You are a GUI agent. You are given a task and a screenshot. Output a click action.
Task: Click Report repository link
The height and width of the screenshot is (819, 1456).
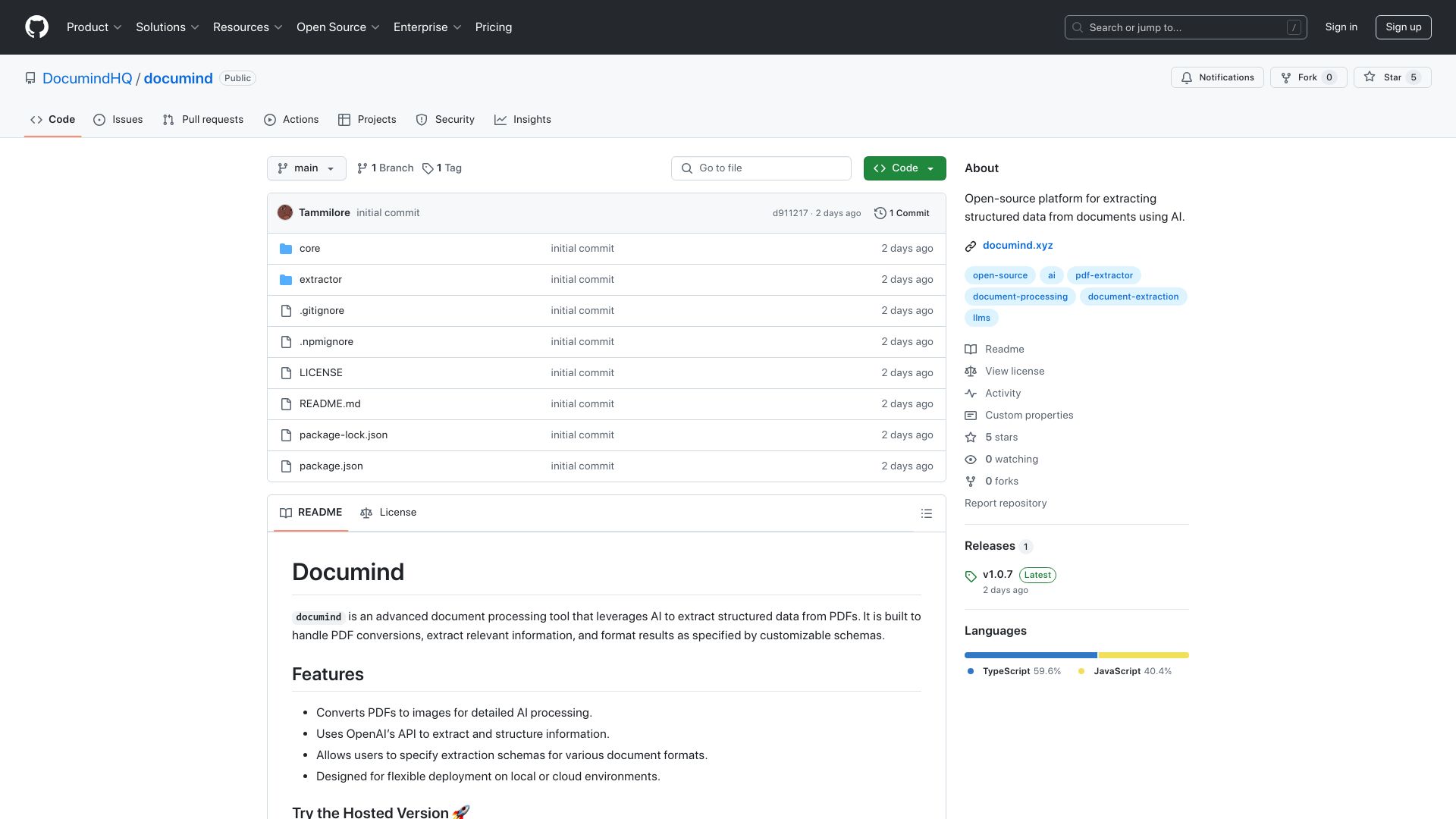[1006, 504]
